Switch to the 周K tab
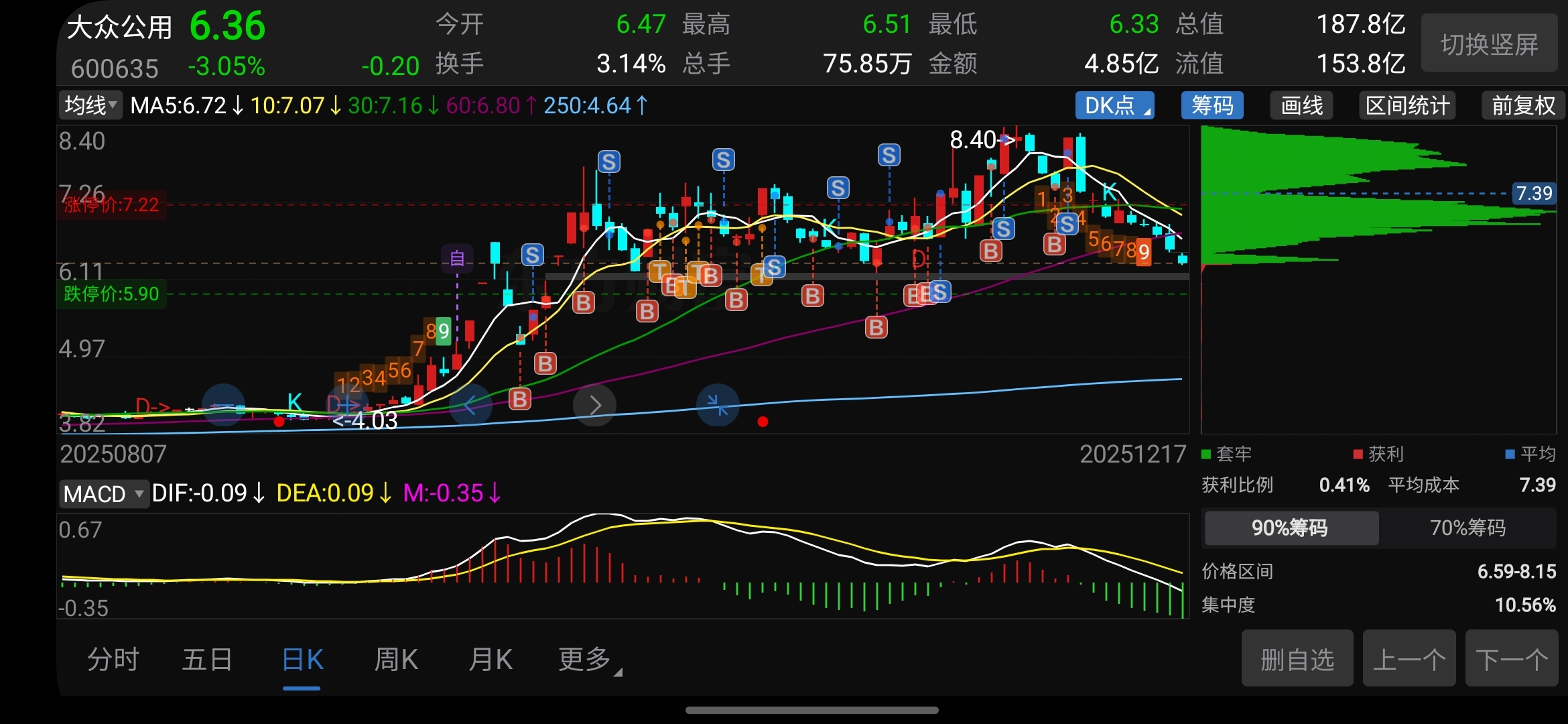Screen dimensions: 1568x724 (396, 660)
